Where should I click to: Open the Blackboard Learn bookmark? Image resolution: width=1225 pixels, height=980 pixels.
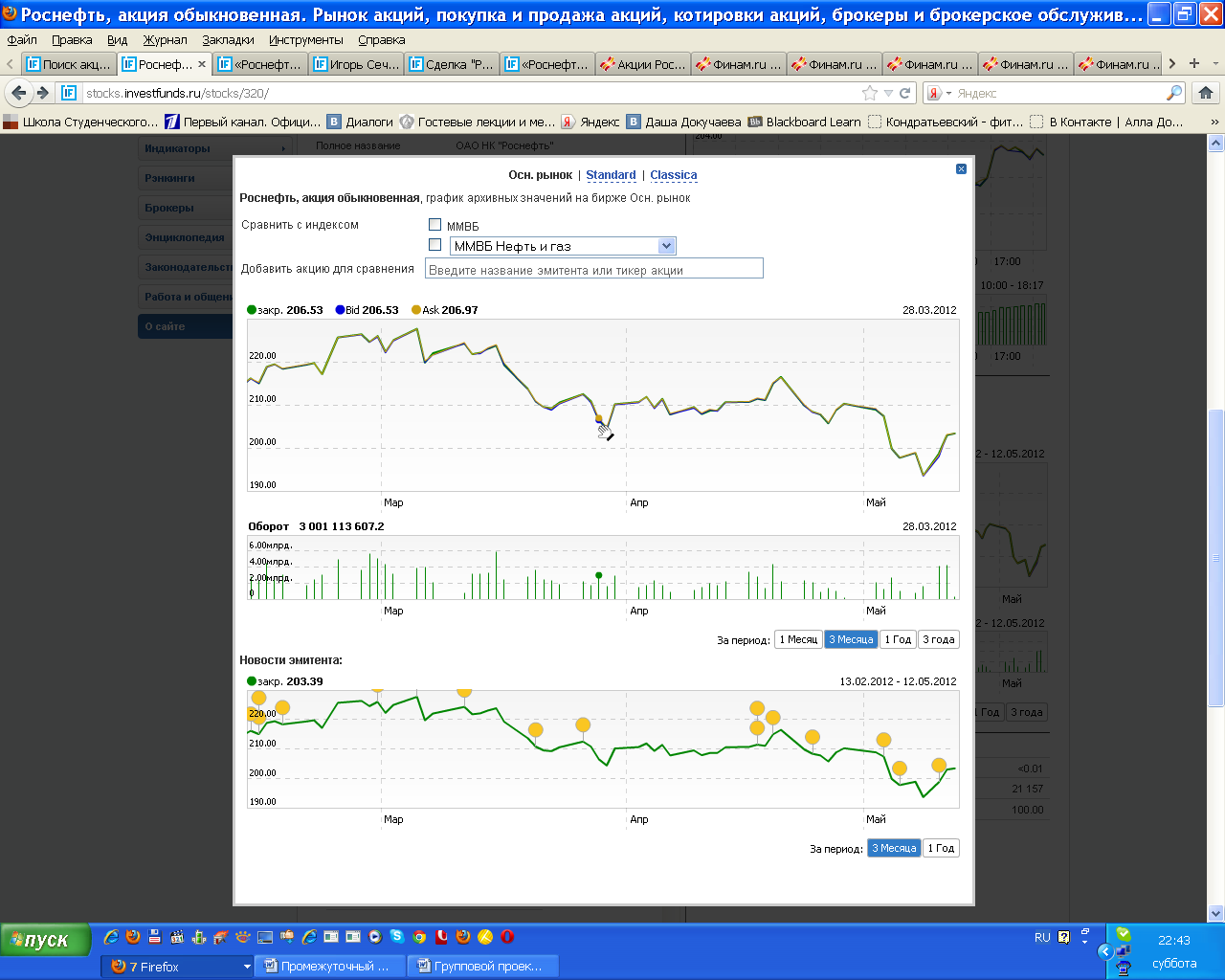pyautogui.click(x=805, y=122)
